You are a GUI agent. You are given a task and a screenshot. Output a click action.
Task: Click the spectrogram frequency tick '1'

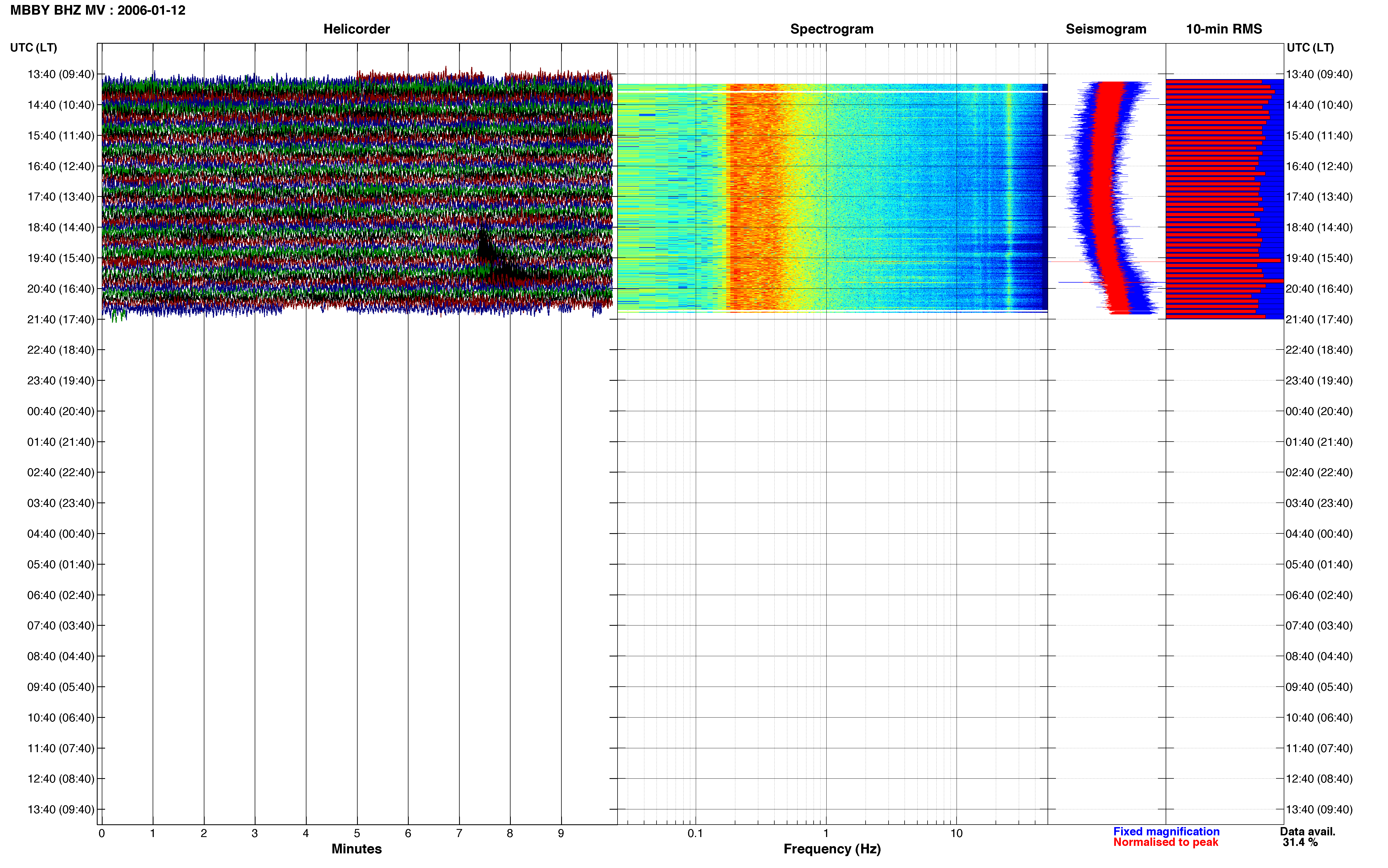(x=826, y=833)
